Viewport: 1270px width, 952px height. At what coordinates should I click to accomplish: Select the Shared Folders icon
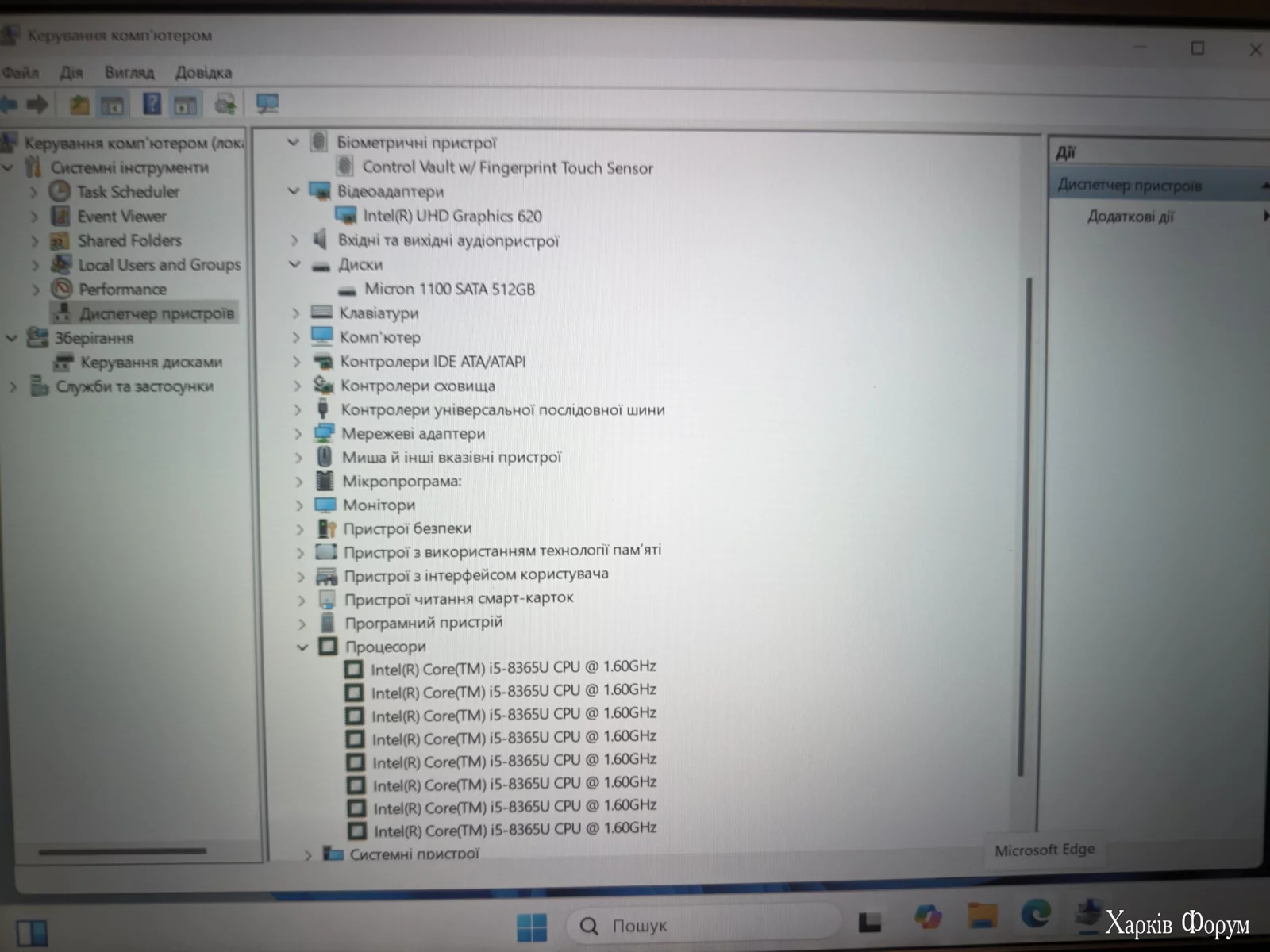tap(60, 240)
